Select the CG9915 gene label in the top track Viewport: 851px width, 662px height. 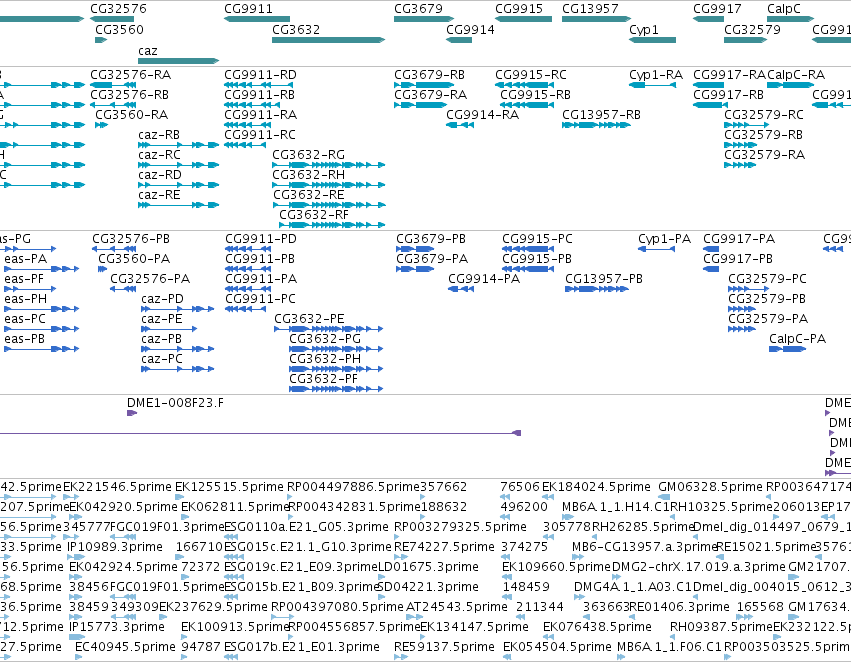point(519,9)
